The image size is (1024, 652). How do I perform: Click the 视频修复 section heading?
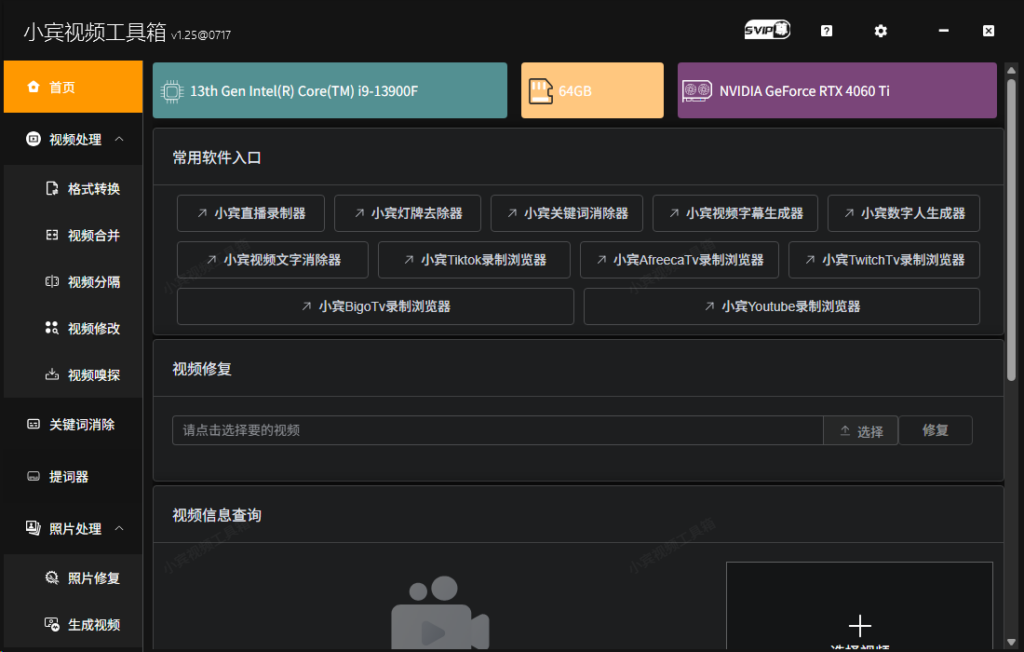(202, 369)
